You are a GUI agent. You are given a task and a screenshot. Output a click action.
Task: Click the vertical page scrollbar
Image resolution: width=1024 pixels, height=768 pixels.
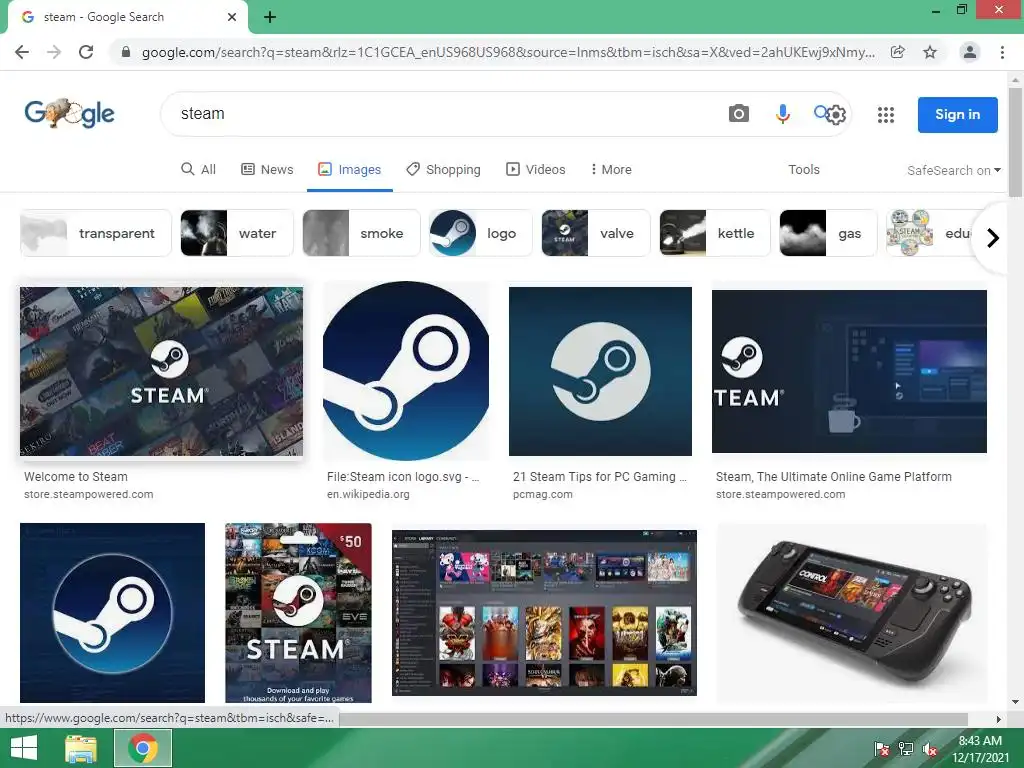[1015, 141]
